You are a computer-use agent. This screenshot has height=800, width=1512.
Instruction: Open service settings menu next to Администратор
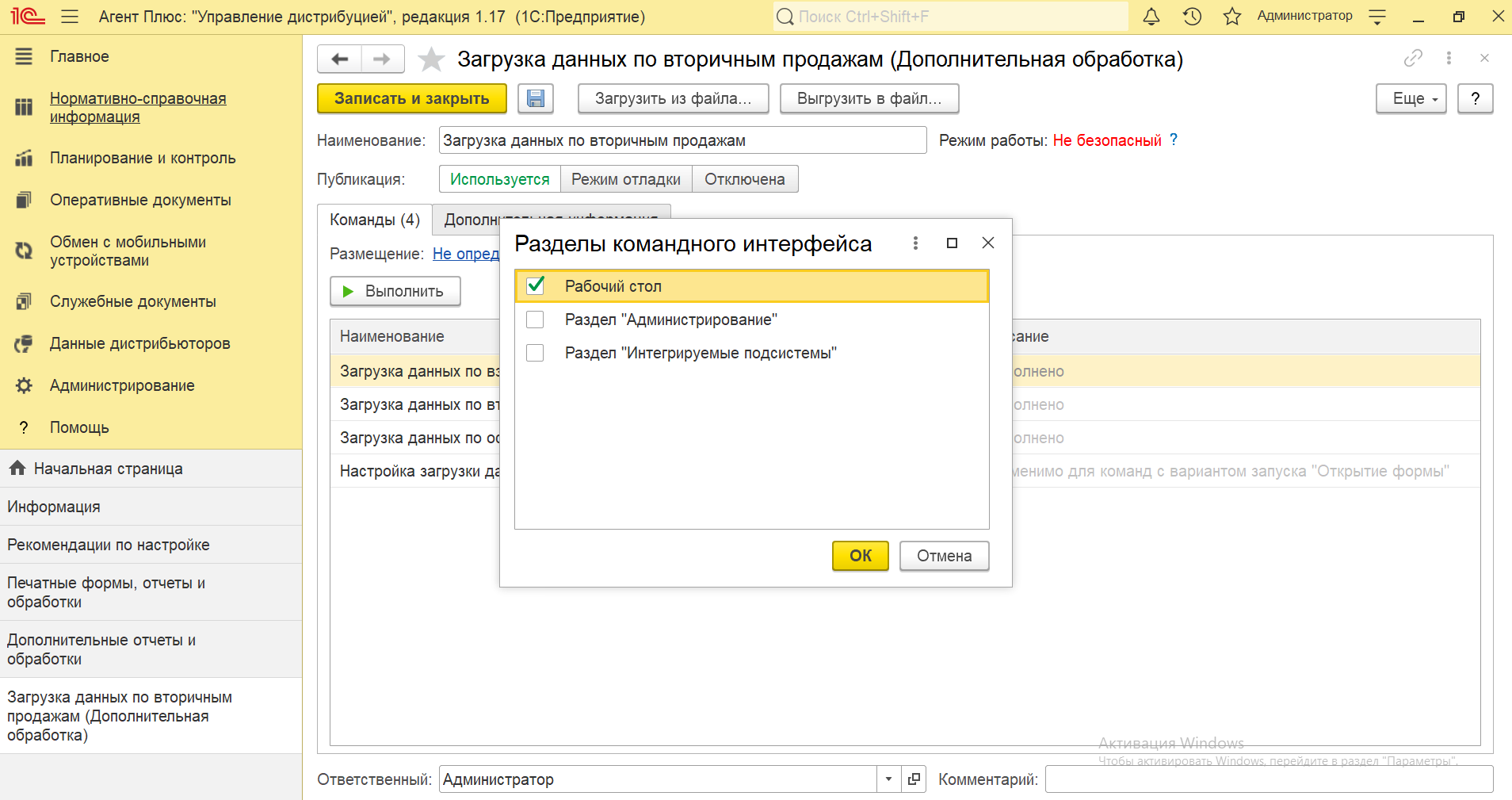[x=1377, y=16]
